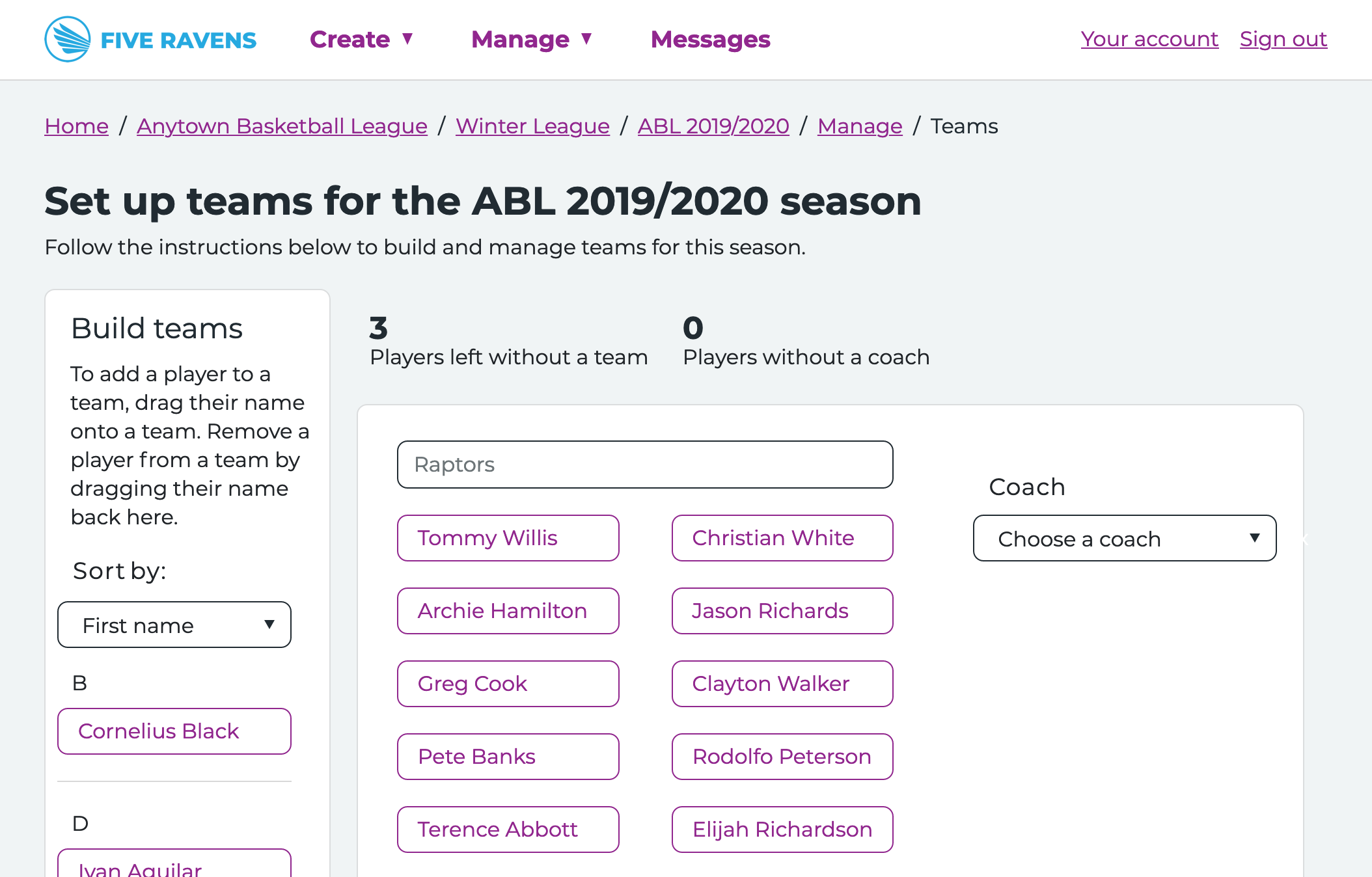Open the ABL 2019/2020 breadcrumb link

[x=713, y=126]
